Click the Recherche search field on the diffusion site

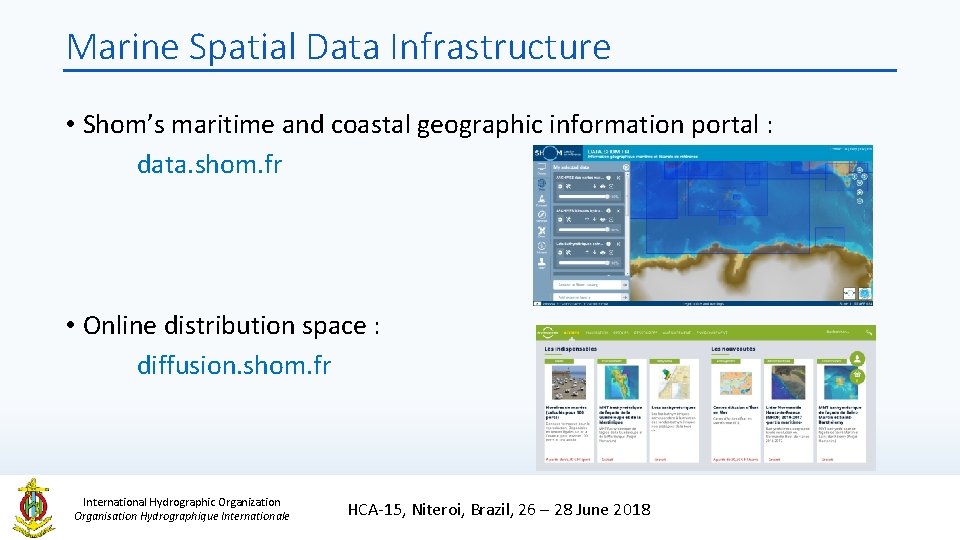838,332
